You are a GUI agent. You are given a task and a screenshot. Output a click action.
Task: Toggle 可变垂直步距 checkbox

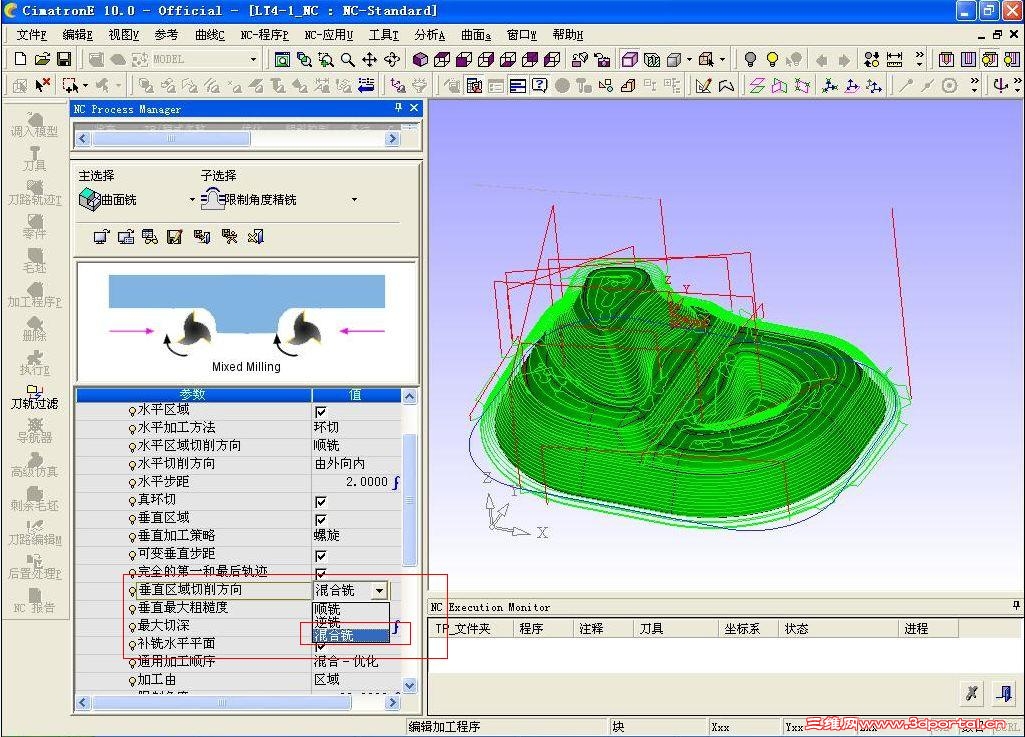tap(320, 555)
